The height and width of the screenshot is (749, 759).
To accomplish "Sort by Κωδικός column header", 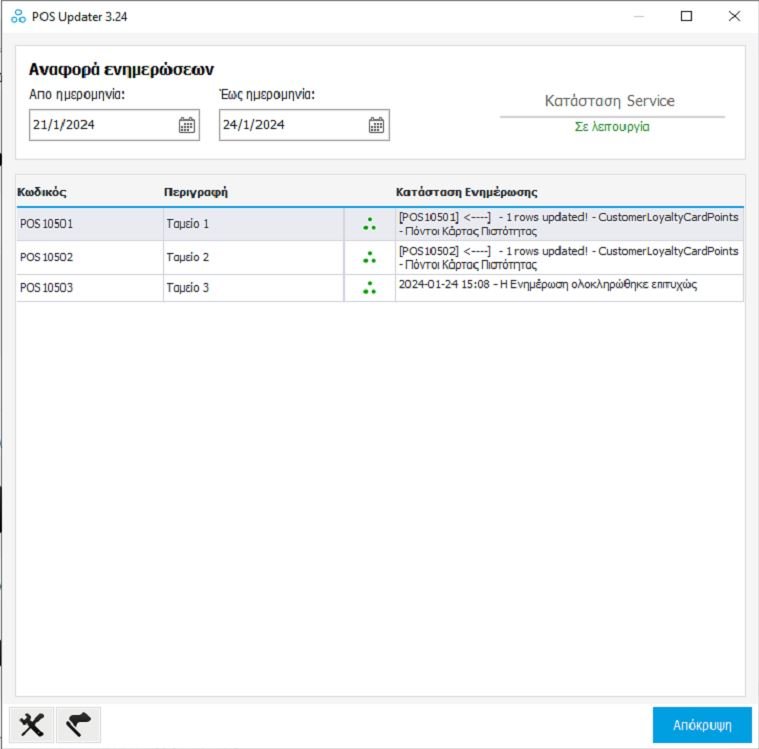I will [42, 192].
